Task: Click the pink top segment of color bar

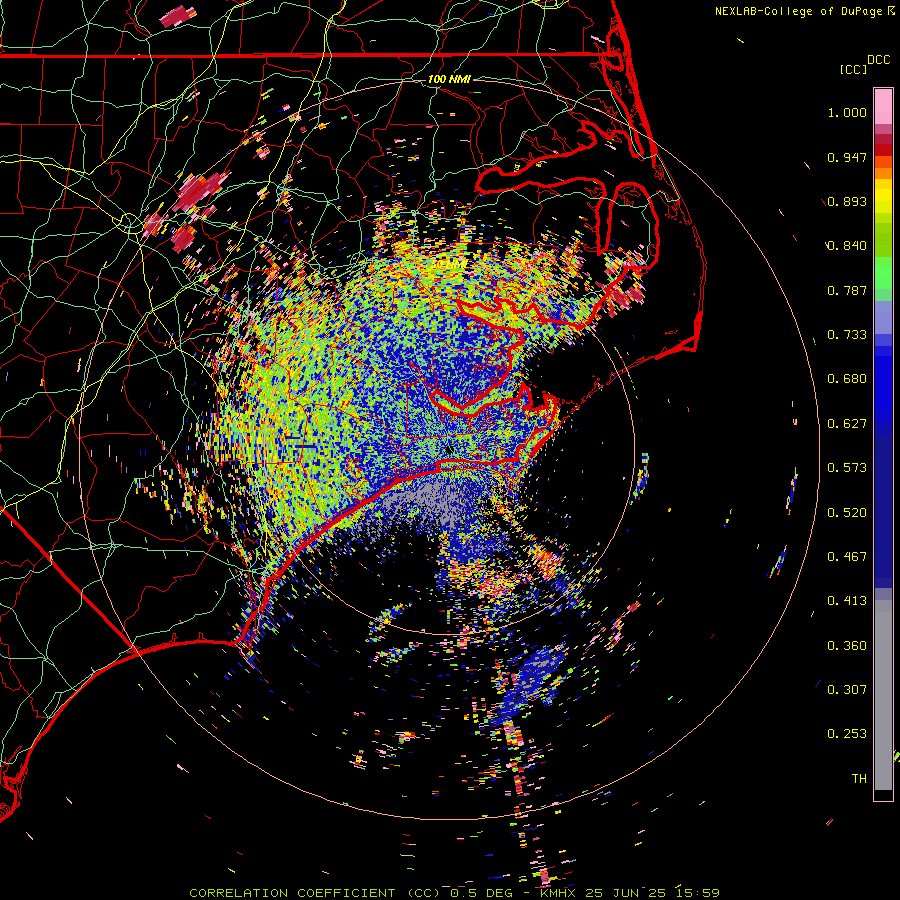Action: (883, 106)
